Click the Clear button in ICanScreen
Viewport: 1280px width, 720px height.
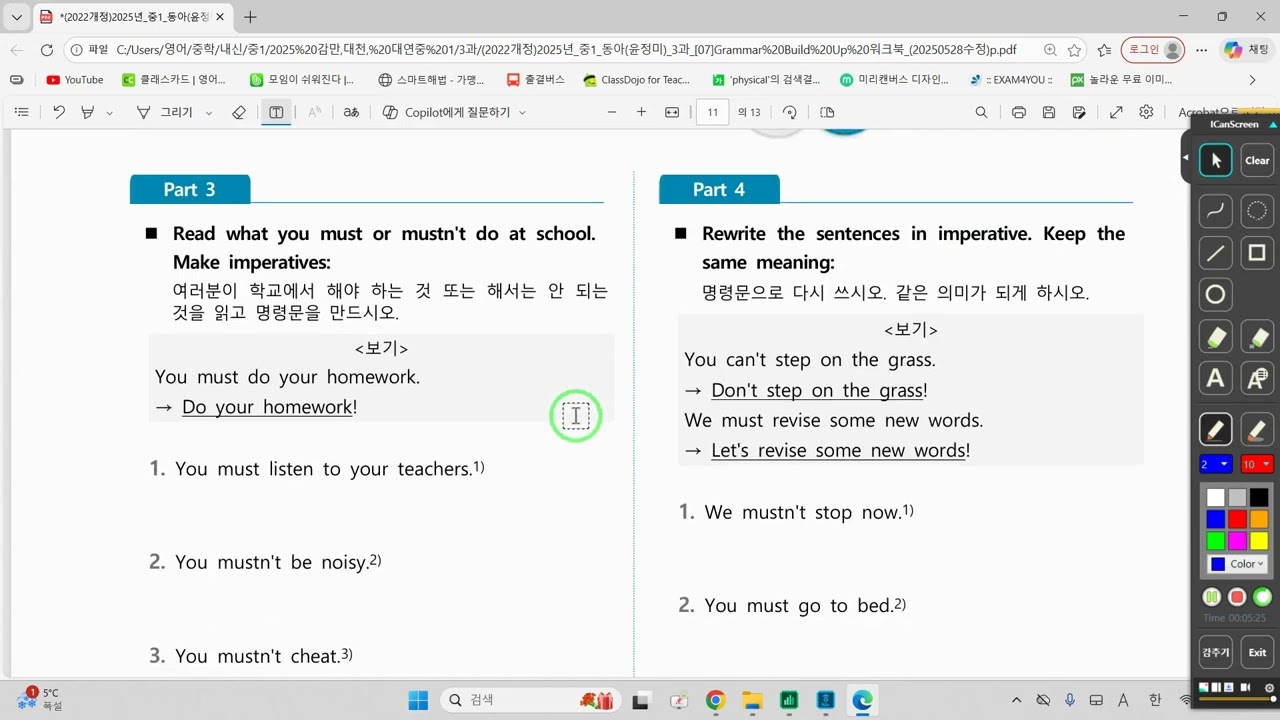pyautogui.click(x=1257, y=160)
